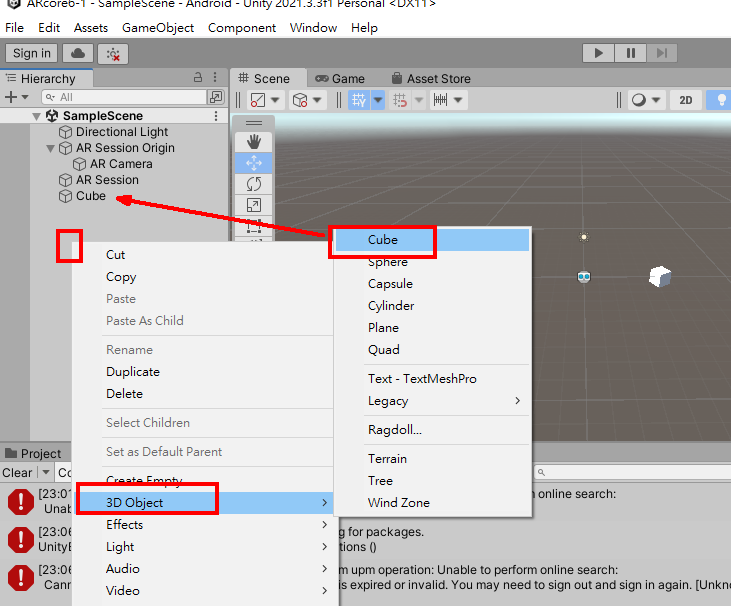Image resolution: width=731 pixels, height=606 pixels.
Task: Select the Rotate tool
Action: click(x=254, y=184)
